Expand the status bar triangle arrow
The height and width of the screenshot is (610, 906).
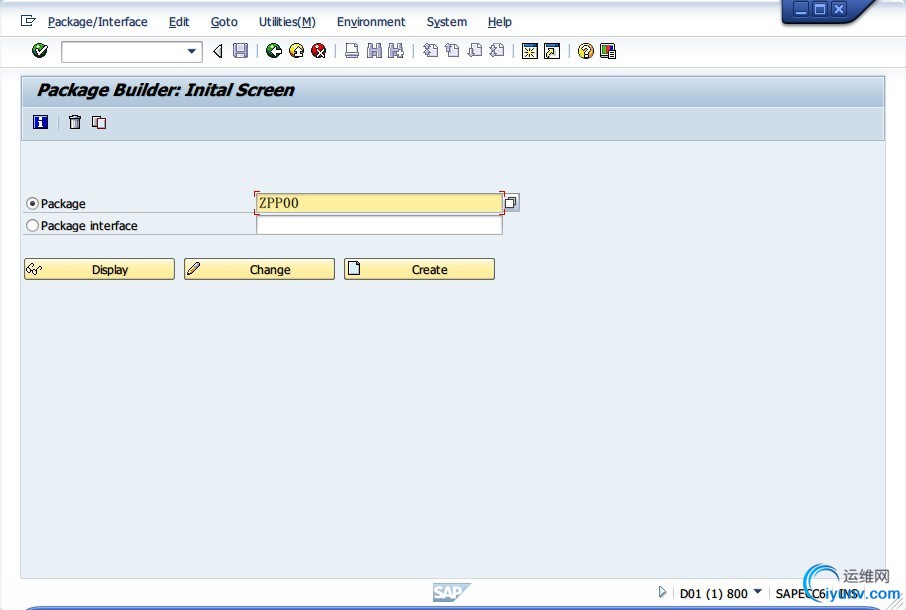click(x=662, y=592)
